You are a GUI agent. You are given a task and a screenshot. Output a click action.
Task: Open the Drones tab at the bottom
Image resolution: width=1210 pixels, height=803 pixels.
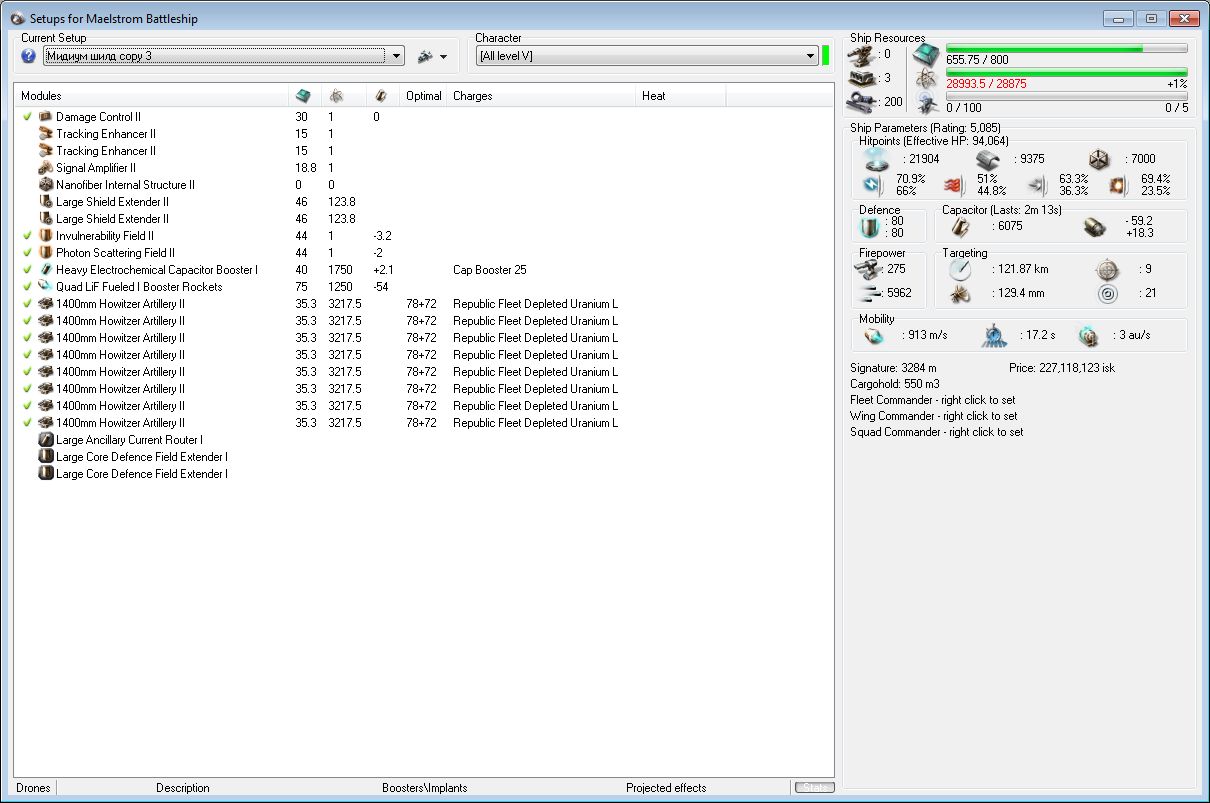(33, 788)
